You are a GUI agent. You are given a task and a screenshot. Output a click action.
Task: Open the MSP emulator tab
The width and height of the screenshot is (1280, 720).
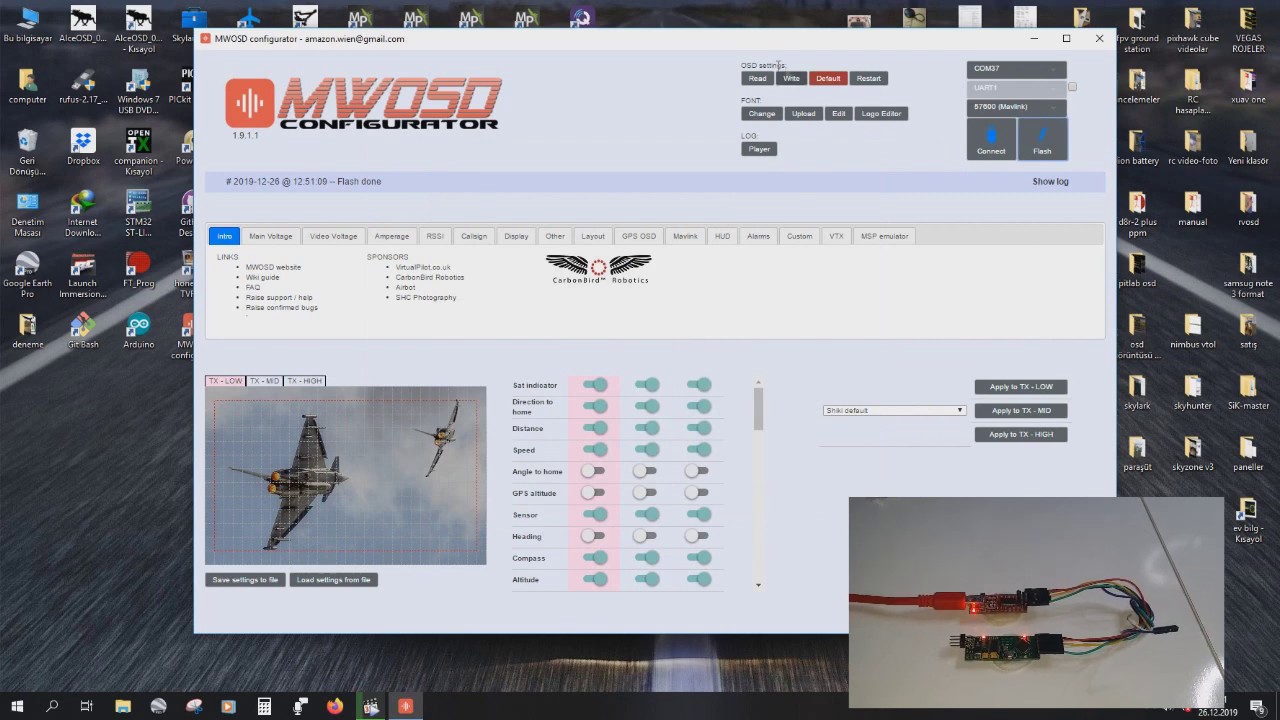point(885,236)
